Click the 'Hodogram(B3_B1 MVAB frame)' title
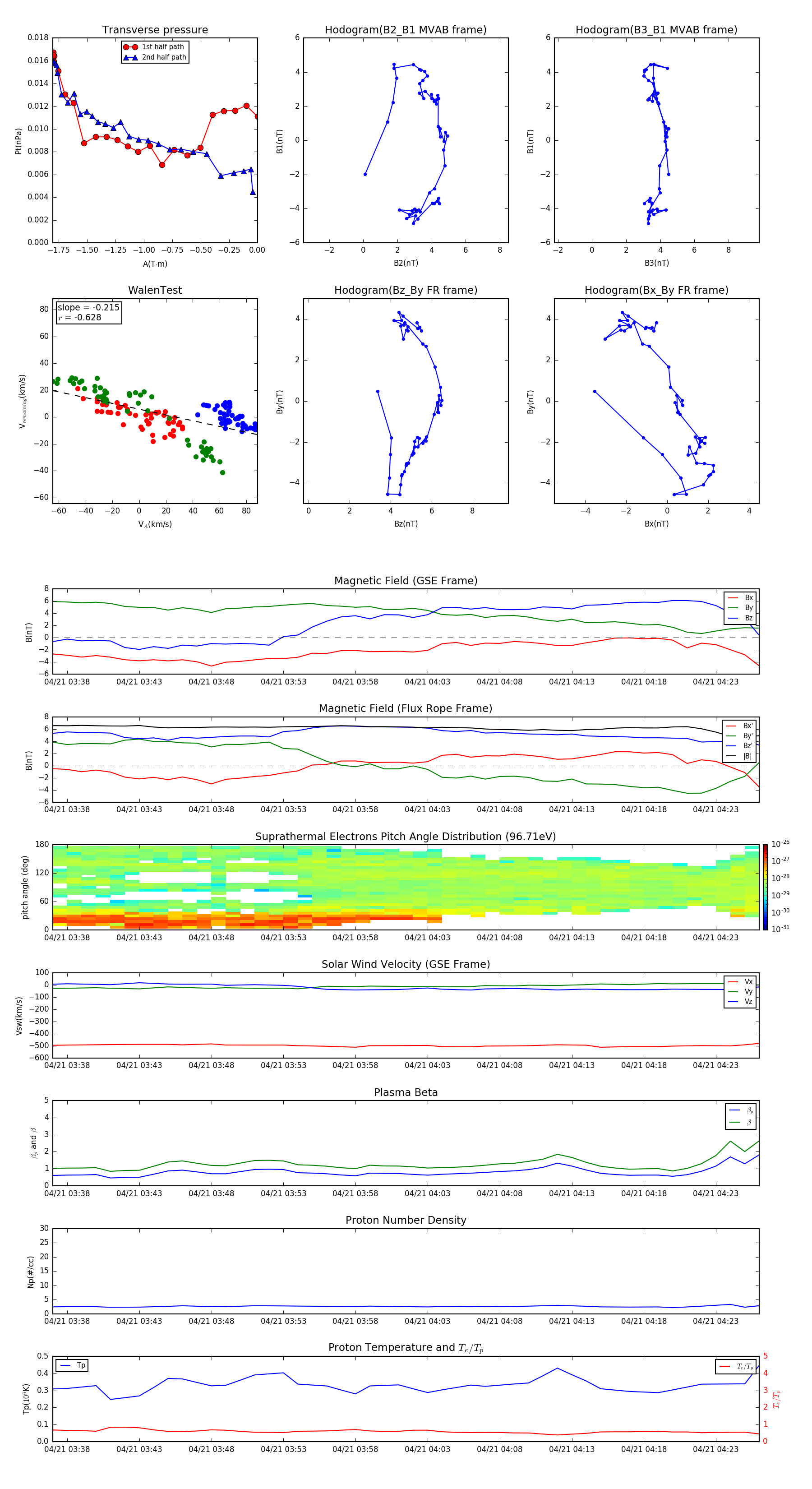The height and width of the screenshot is (1489, 812). click(656, 29)
